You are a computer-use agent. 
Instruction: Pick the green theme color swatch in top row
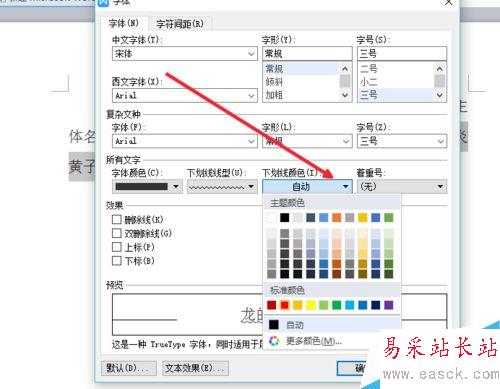coord(389,218)
